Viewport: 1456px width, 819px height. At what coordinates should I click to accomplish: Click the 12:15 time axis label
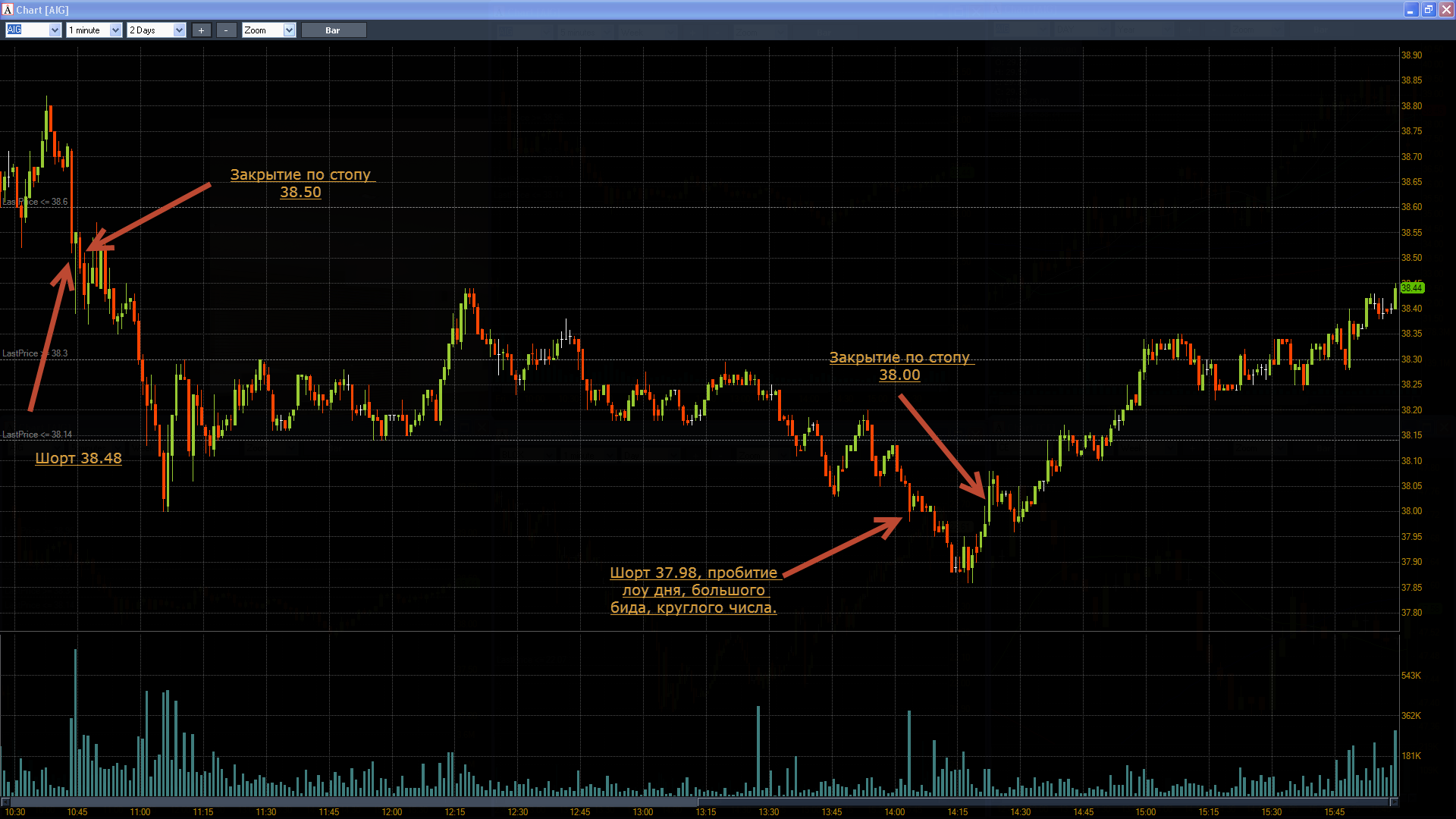[455, 812]
